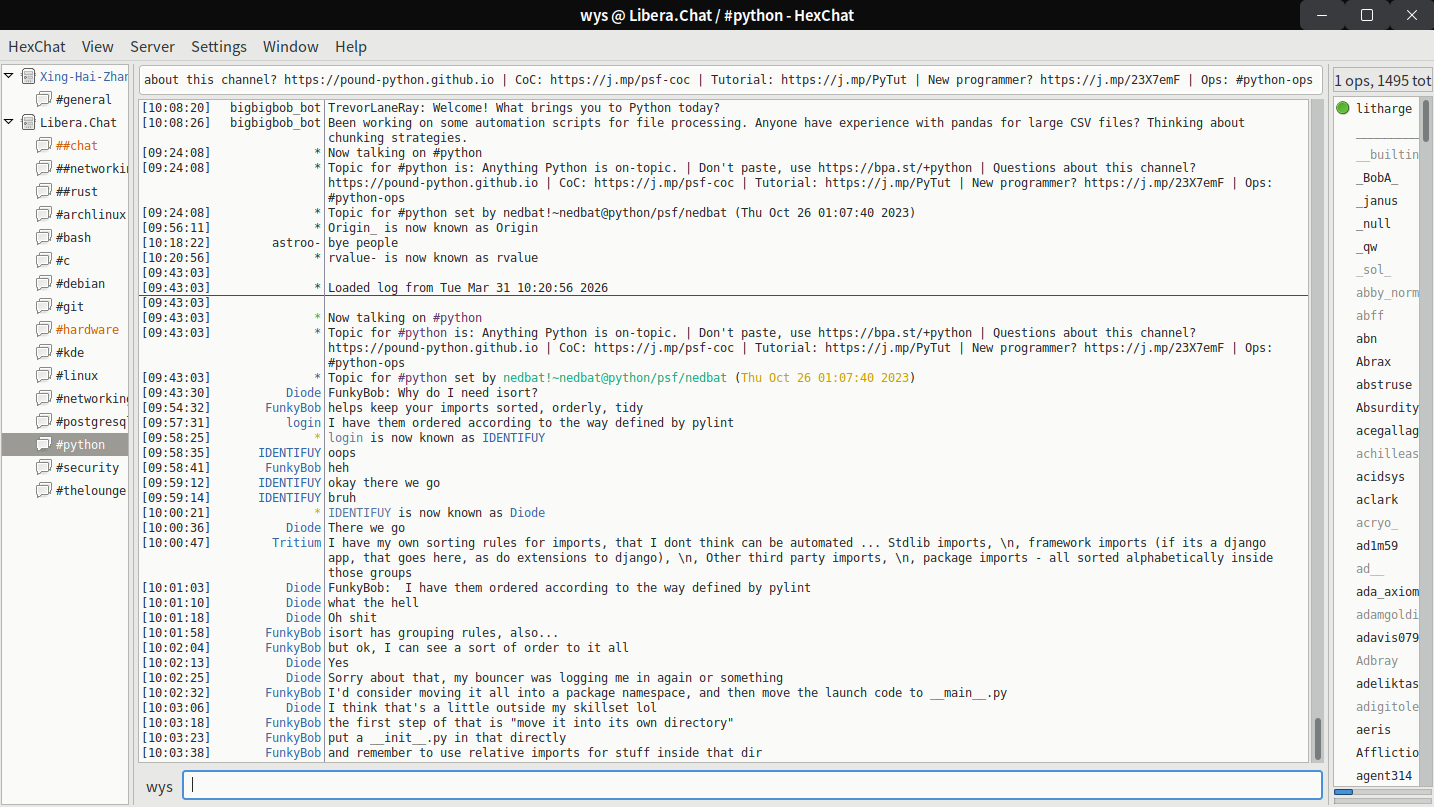Click the channel icon beside #security

43,467
